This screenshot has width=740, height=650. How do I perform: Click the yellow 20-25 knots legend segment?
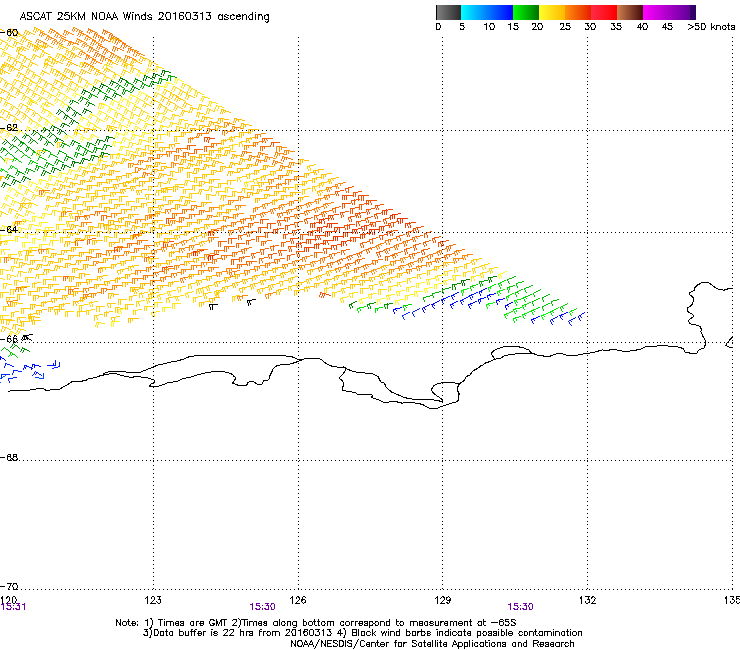pyautogui.click(x=552, y=12)
